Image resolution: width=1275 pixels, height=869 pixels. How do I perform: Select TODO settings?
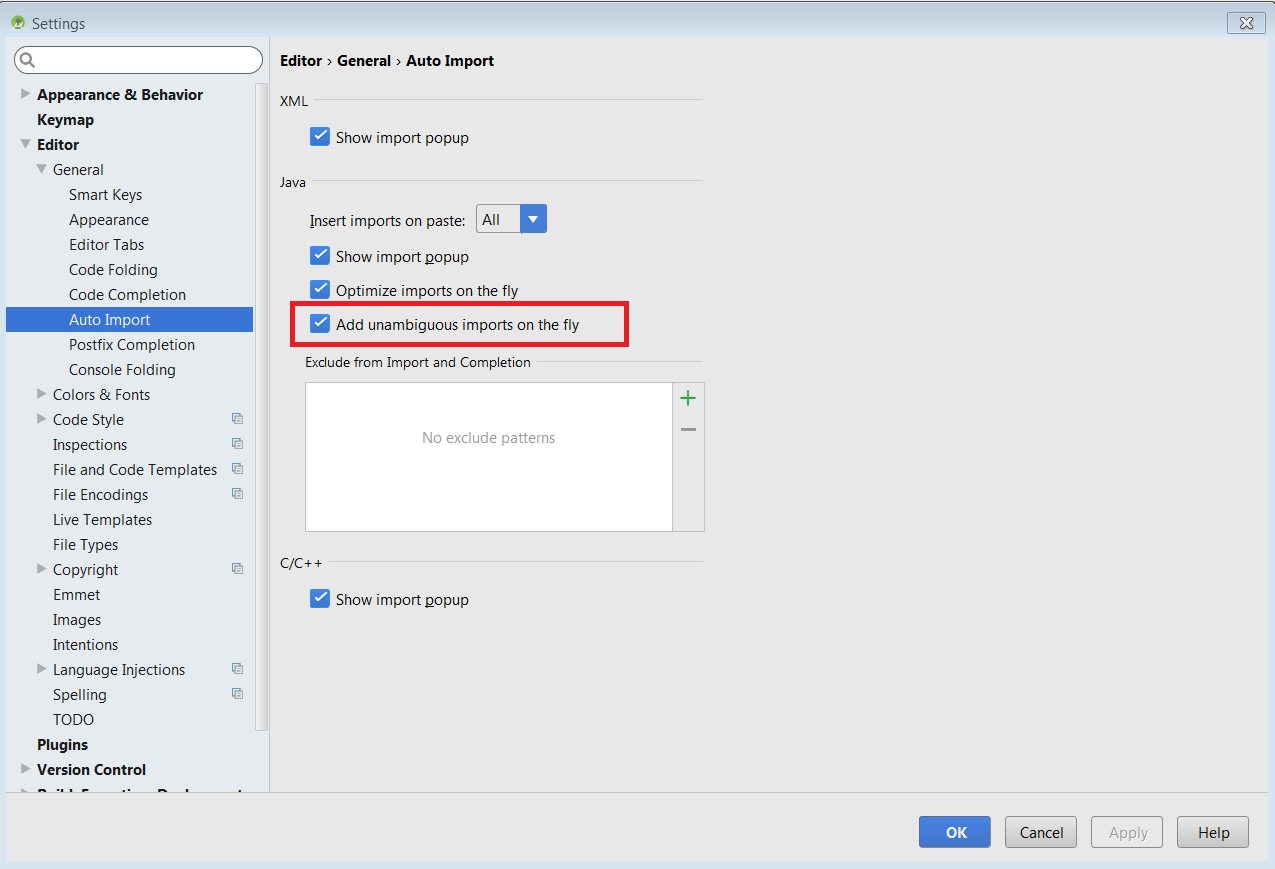click(x=73, y=719)
